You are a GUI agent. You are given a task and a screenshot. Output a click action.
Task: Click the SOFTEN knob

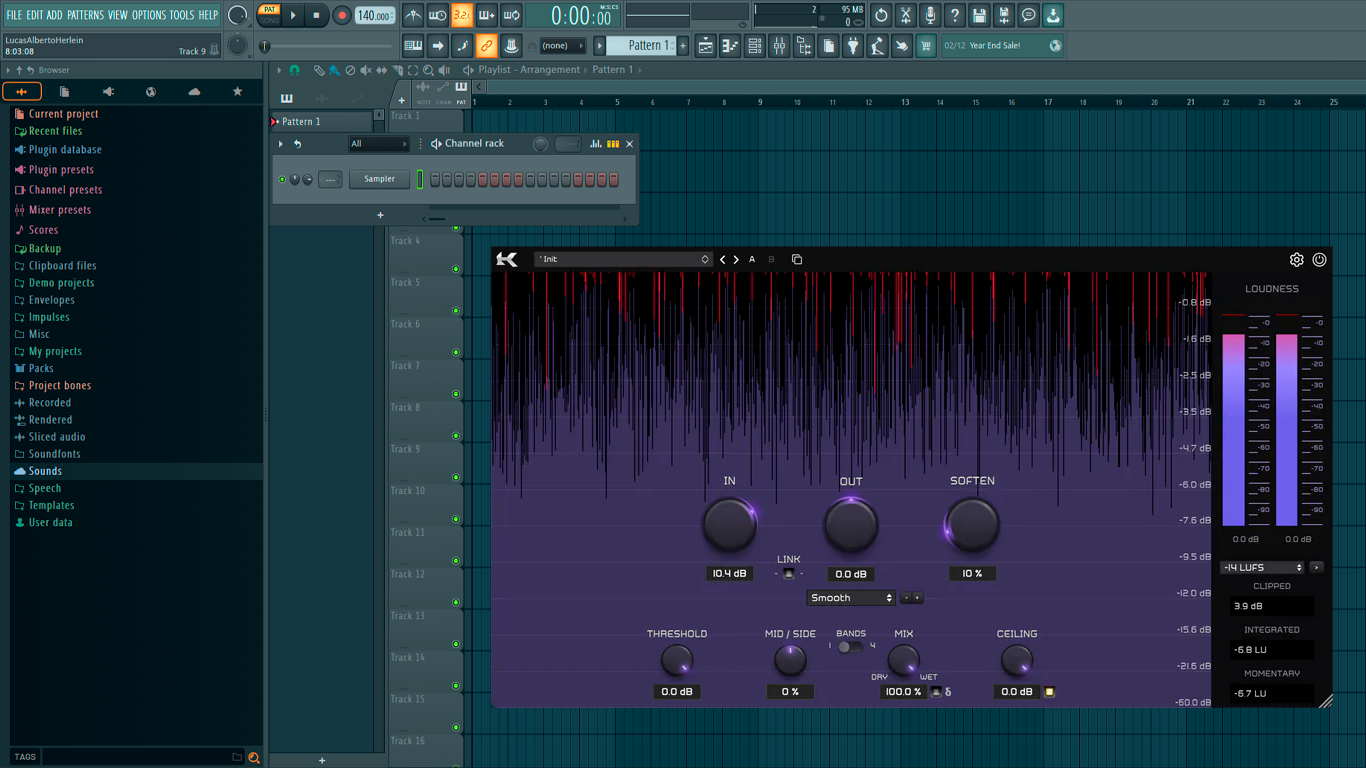click(972, 524)
